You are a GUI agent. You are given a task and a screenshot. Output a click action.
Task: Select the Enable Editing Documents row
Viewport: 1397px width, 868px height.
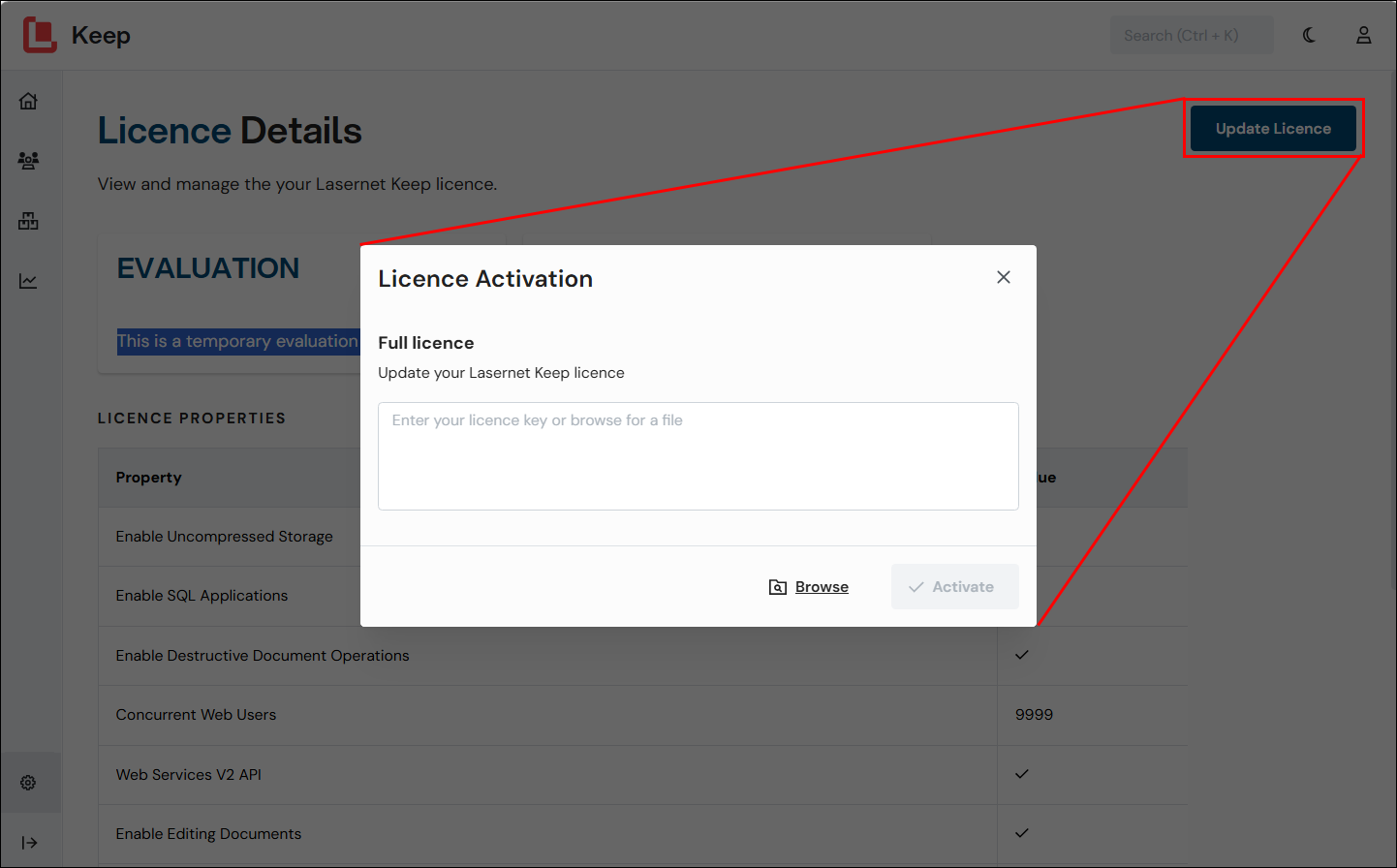[642, 834]
